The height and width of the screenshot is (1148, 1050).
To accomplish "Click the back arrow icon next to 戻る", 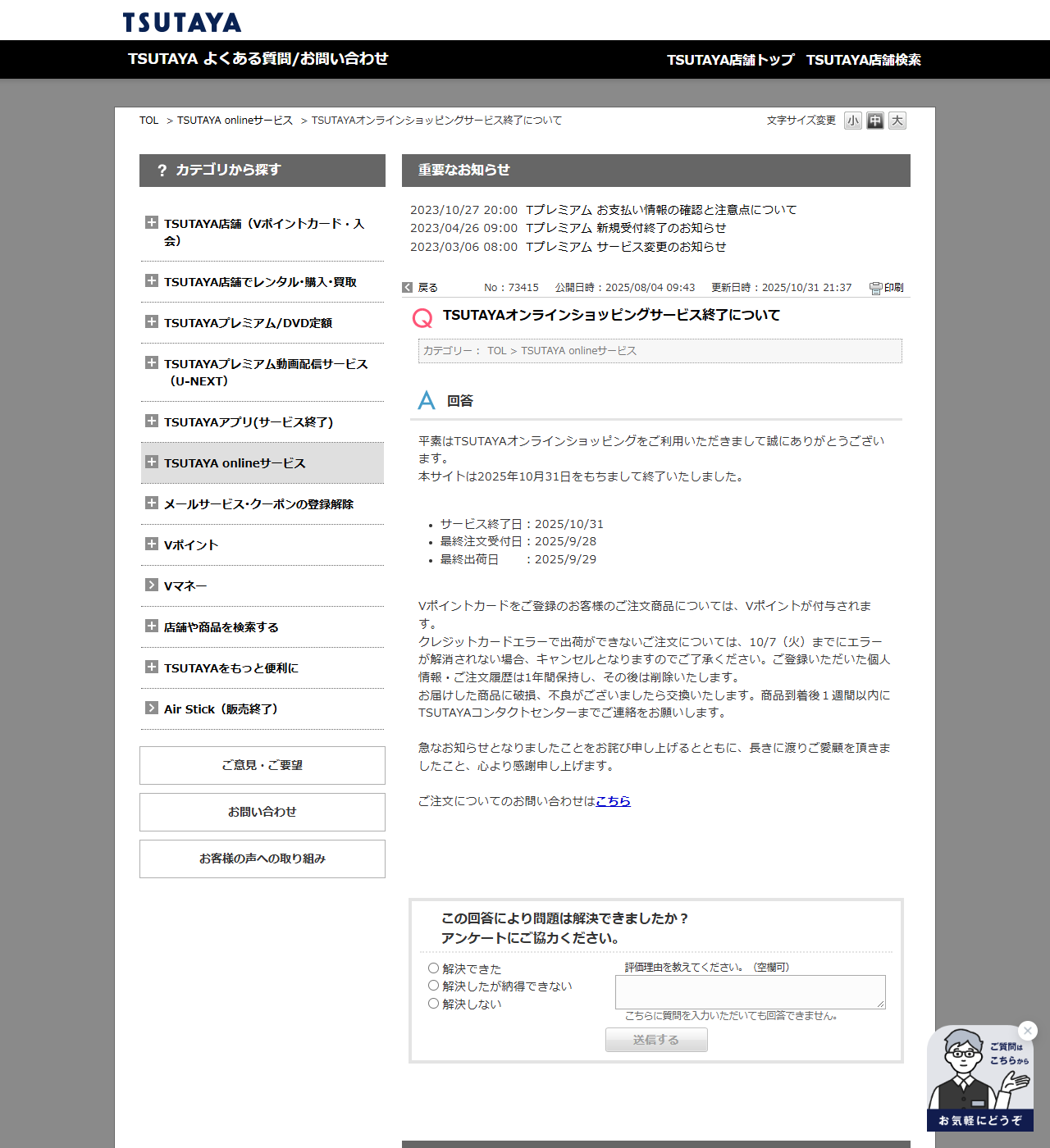I will [407, 287].
